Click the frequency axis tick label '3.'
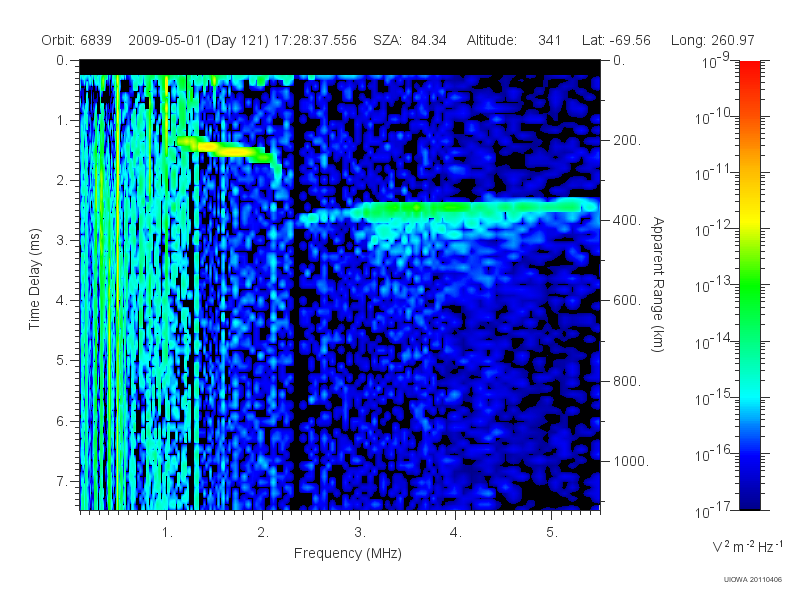Viewport: 800px width, 600px height. click(x=360, y=533)
